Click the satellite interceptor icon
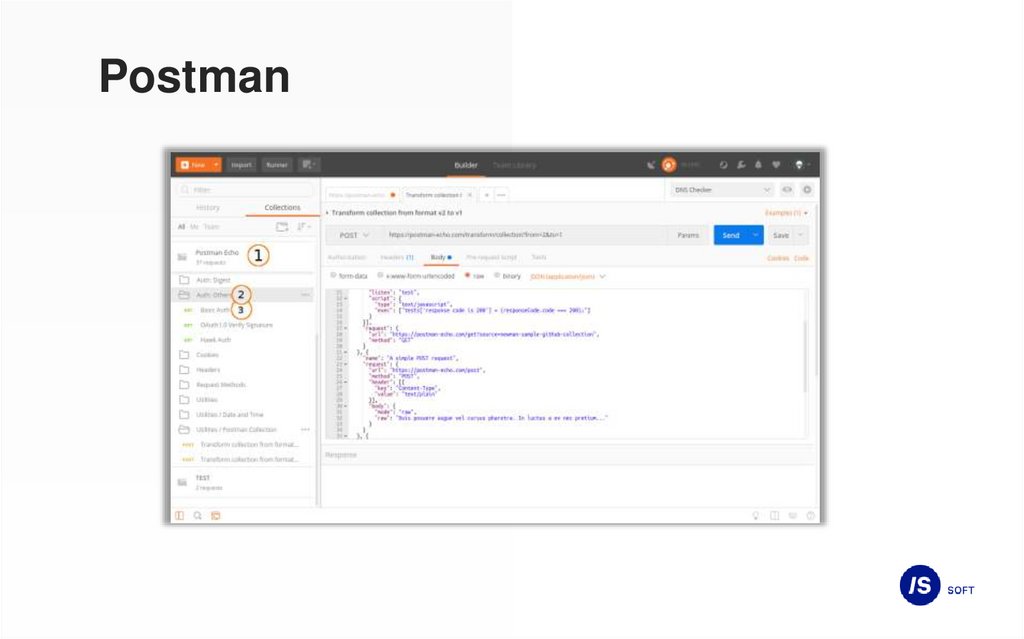The height and width of the screenshot is (639, 1024). [651, 165]
